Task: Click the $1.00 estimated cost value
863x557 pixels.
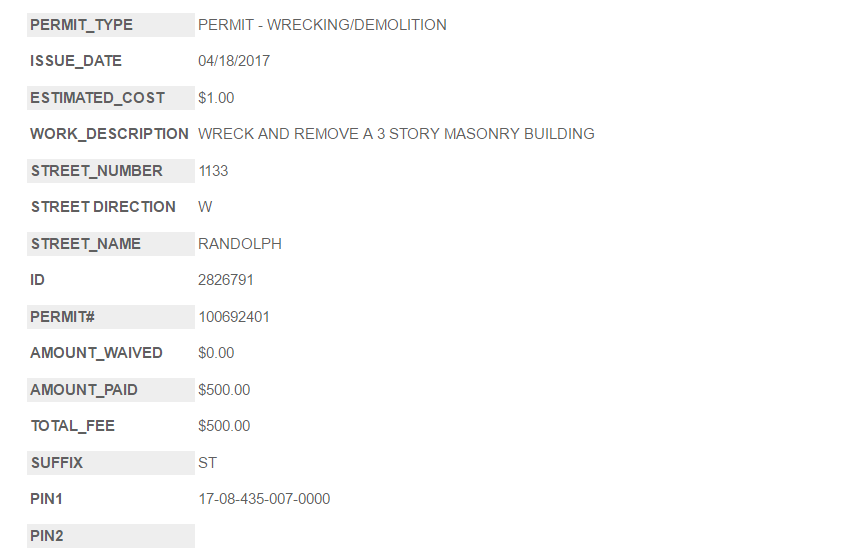Action: click(x=216, y=98)
